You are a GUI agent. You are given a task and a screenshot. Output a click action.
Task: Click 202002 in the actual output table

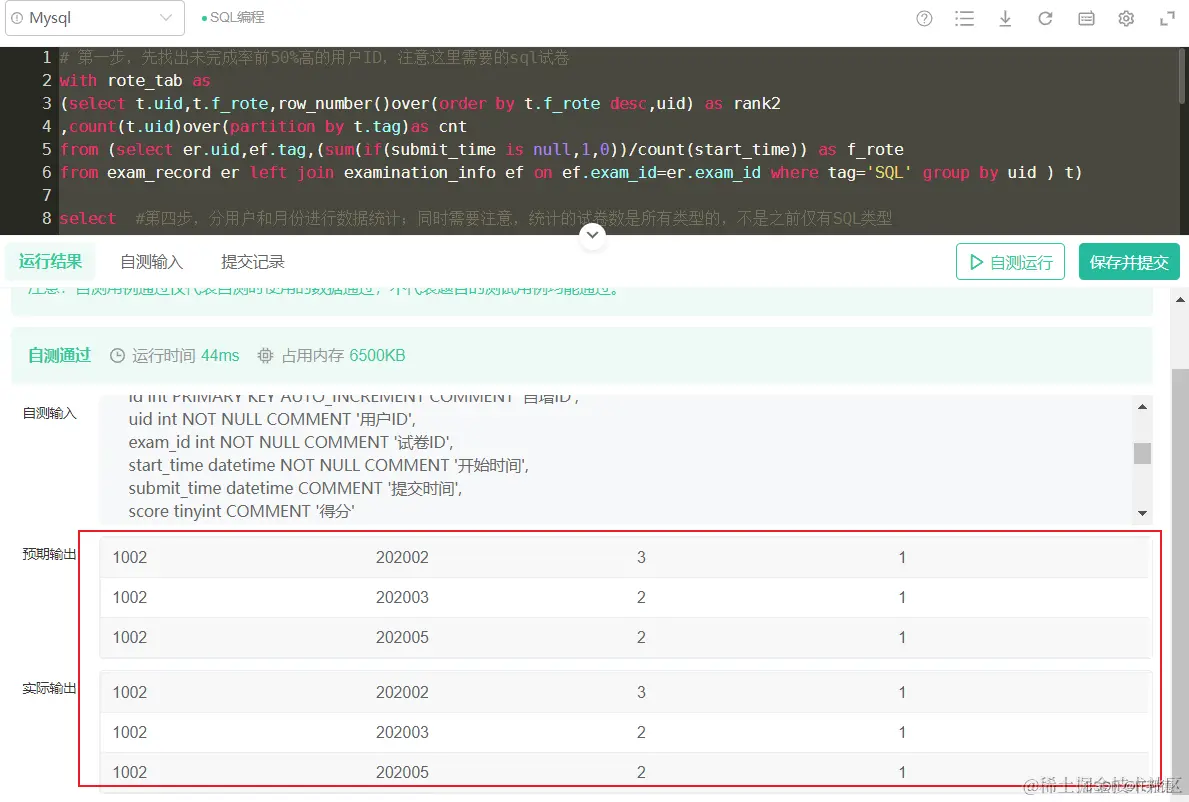pos(402,692)
